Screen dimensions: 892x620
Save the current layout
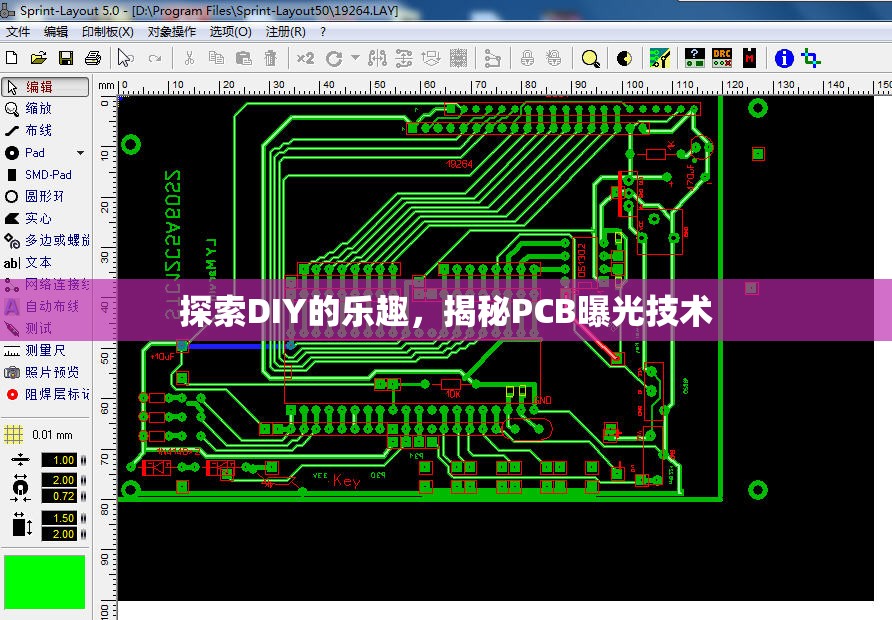pos(66,58)
